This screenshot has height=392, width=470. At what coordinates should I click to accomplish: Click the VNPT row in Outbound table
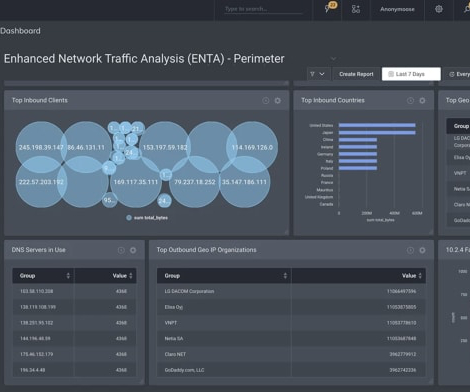click(291, 323)
